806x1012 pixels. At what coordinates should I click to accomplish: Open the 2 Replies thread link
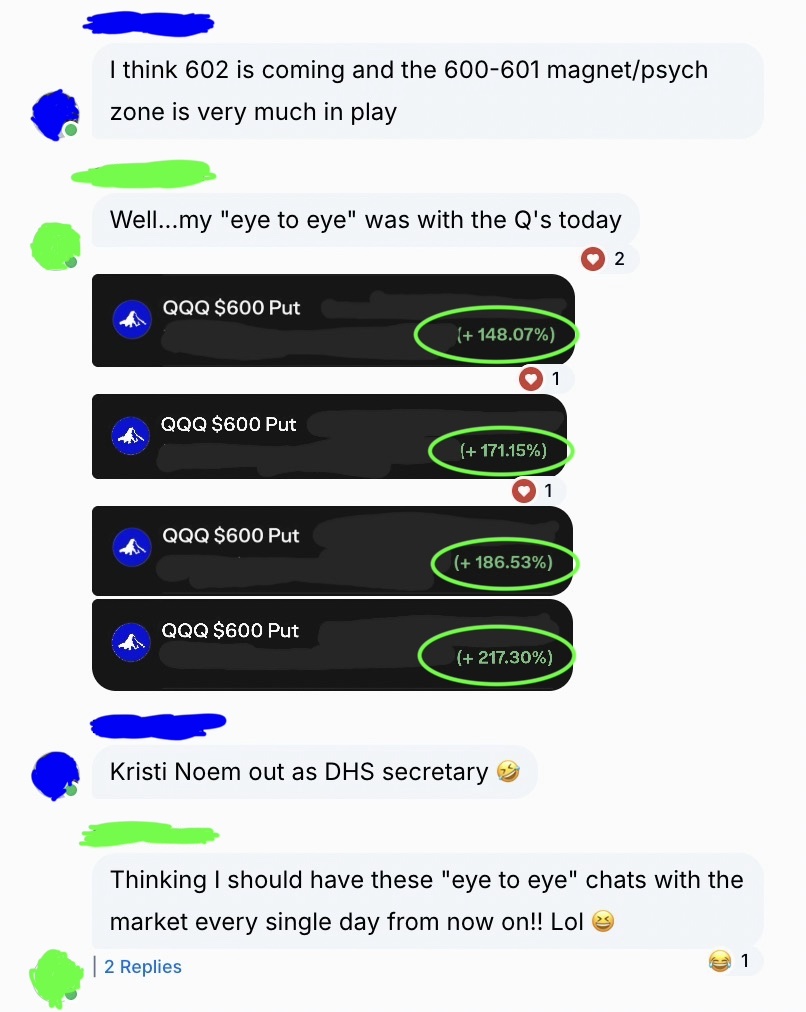coord(143,966)
